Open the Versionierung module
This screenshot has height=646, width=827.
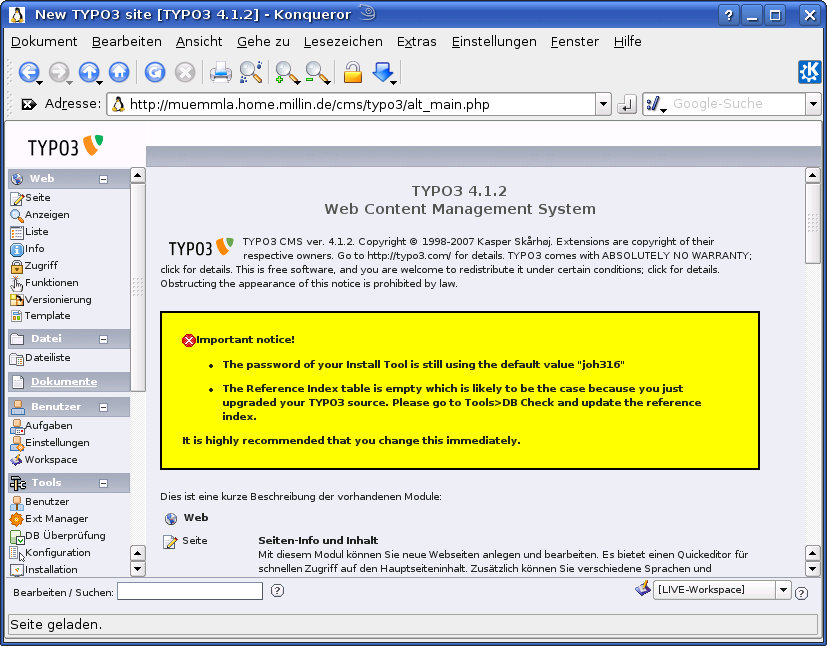51,300
